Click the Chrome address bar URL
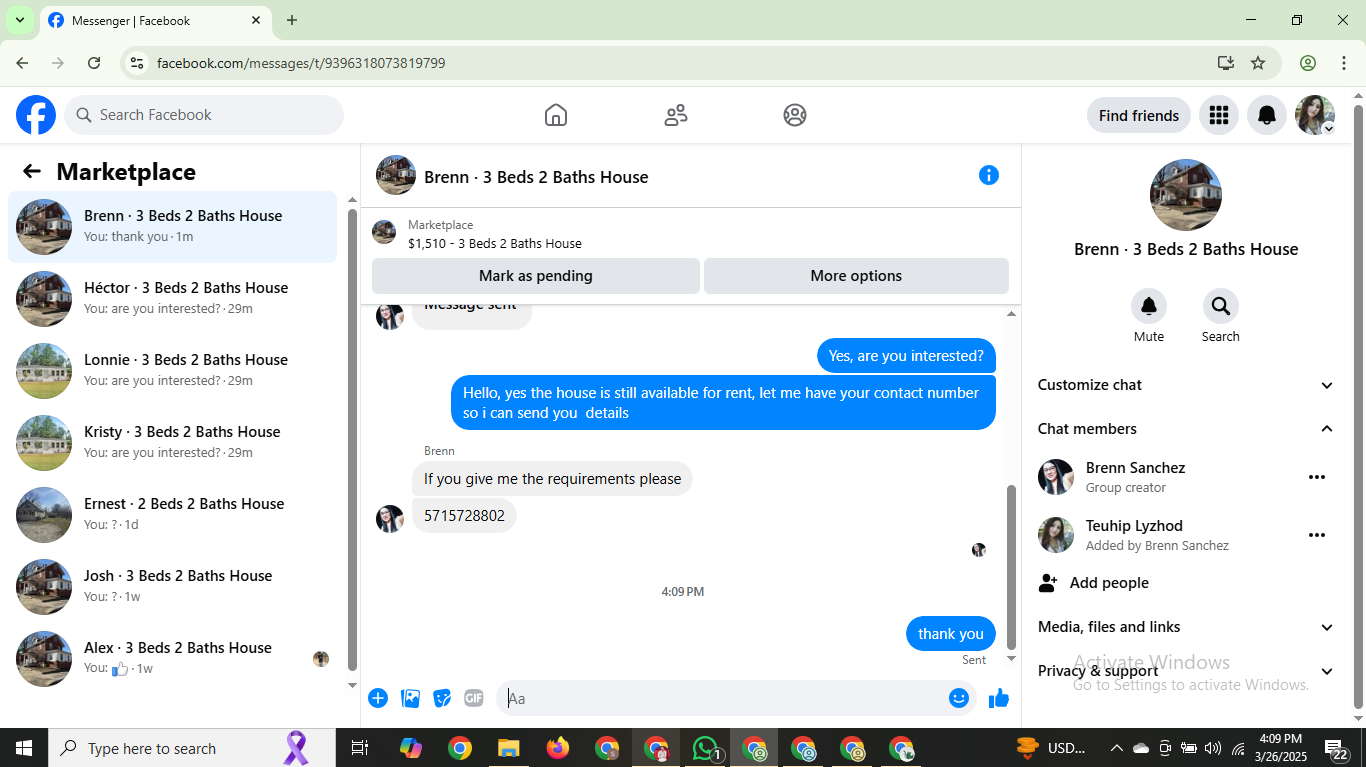This screenshot has width=1366, height=767. (301, 63)
